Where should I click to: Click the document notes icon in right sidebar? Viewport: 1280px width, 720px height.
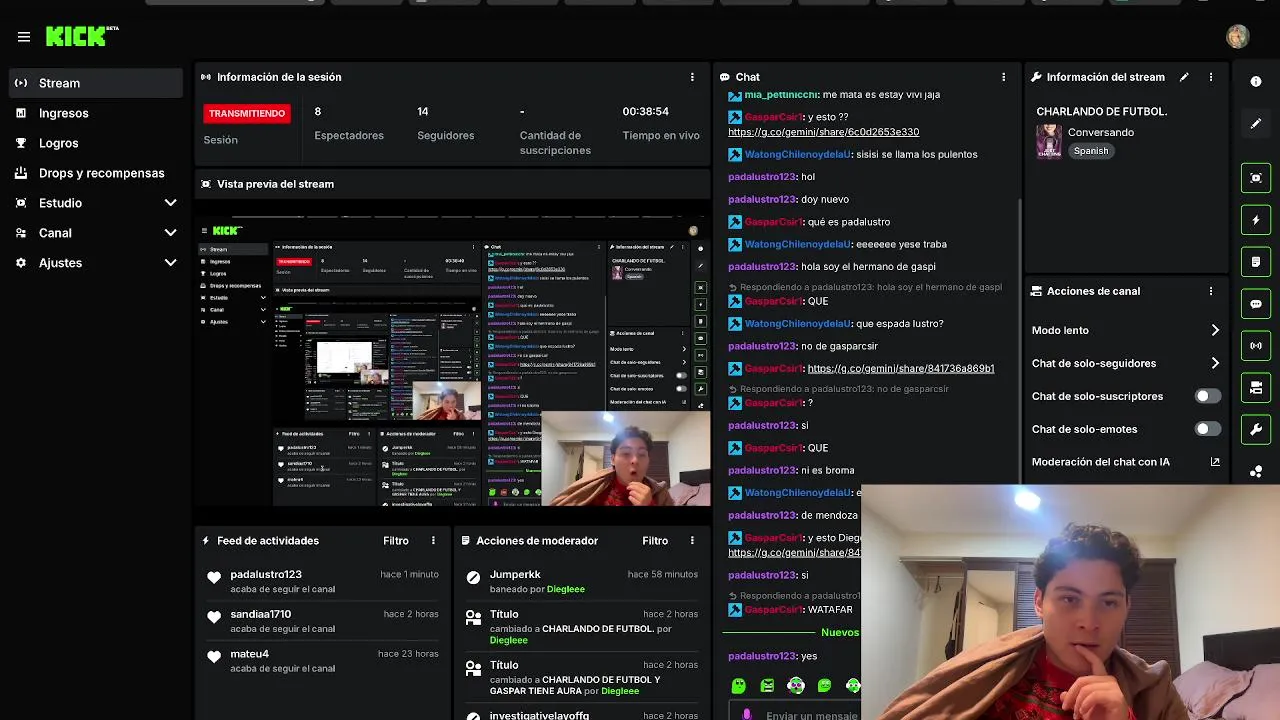(1256, 262)
